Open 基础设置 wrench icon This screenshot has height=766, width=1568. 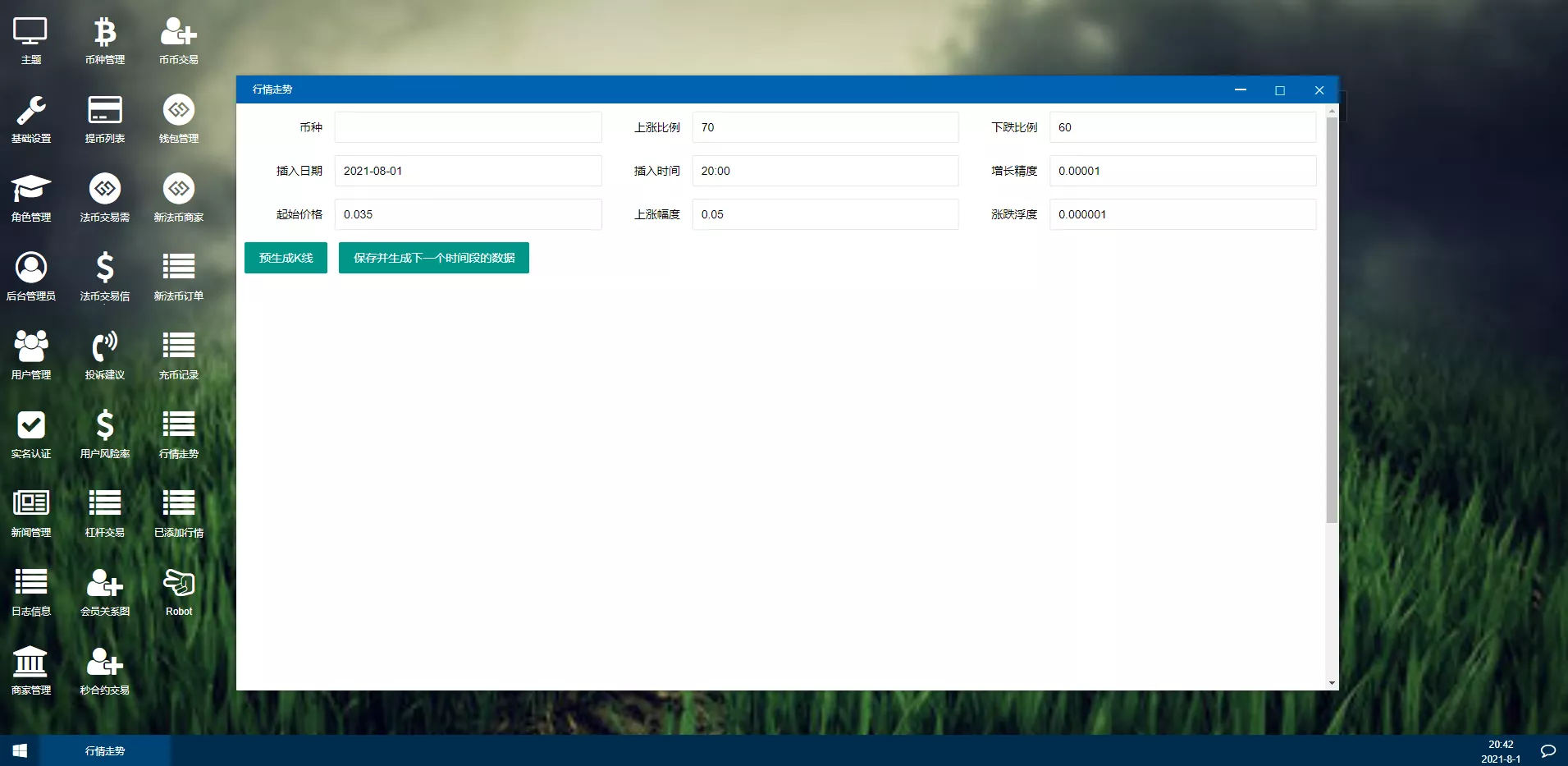(31, 112)
